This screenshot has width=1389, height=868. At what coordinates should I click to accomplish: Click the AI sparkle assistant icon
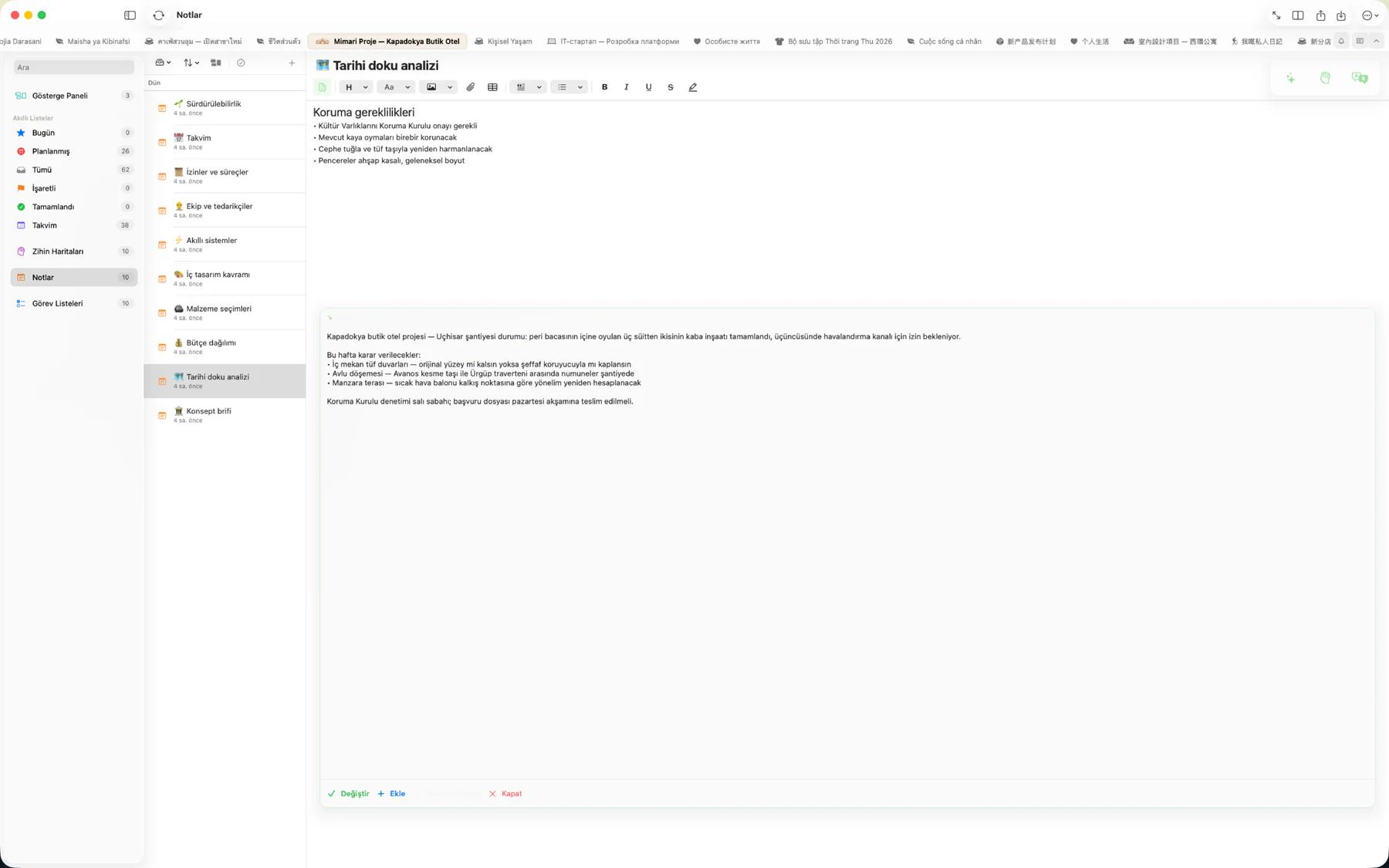point(1290,78)
